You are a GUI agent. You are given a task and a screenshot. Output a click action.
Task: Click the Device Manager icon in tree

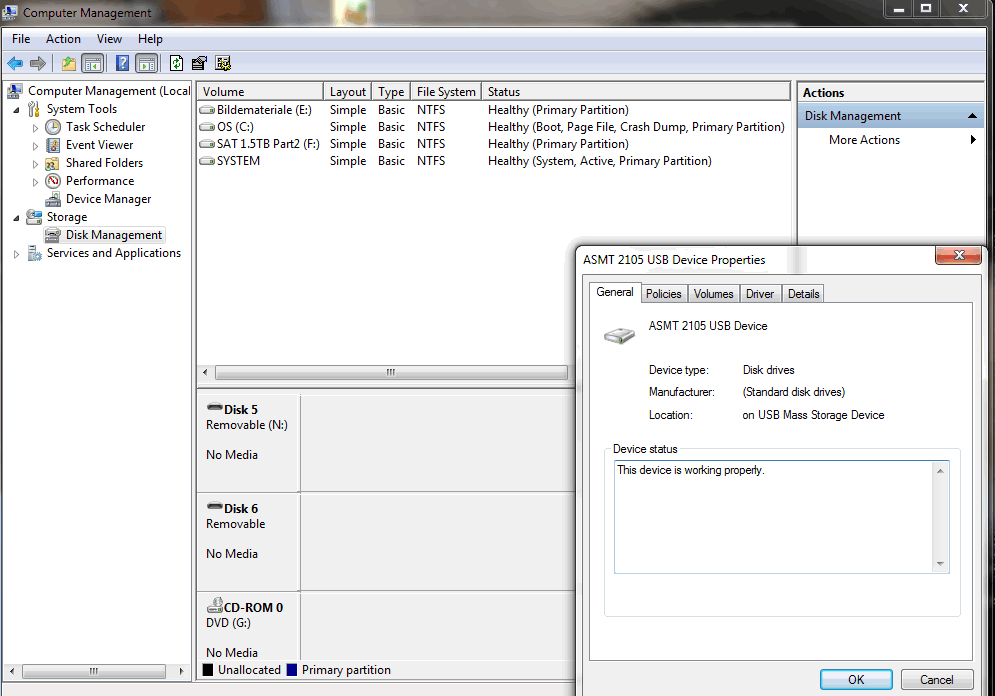coord(53,199)
